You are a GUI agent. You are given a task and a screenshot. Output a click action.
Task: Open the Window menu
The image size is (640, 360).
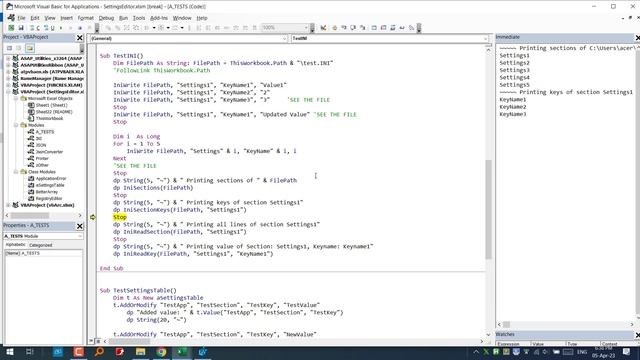point(182,18)
